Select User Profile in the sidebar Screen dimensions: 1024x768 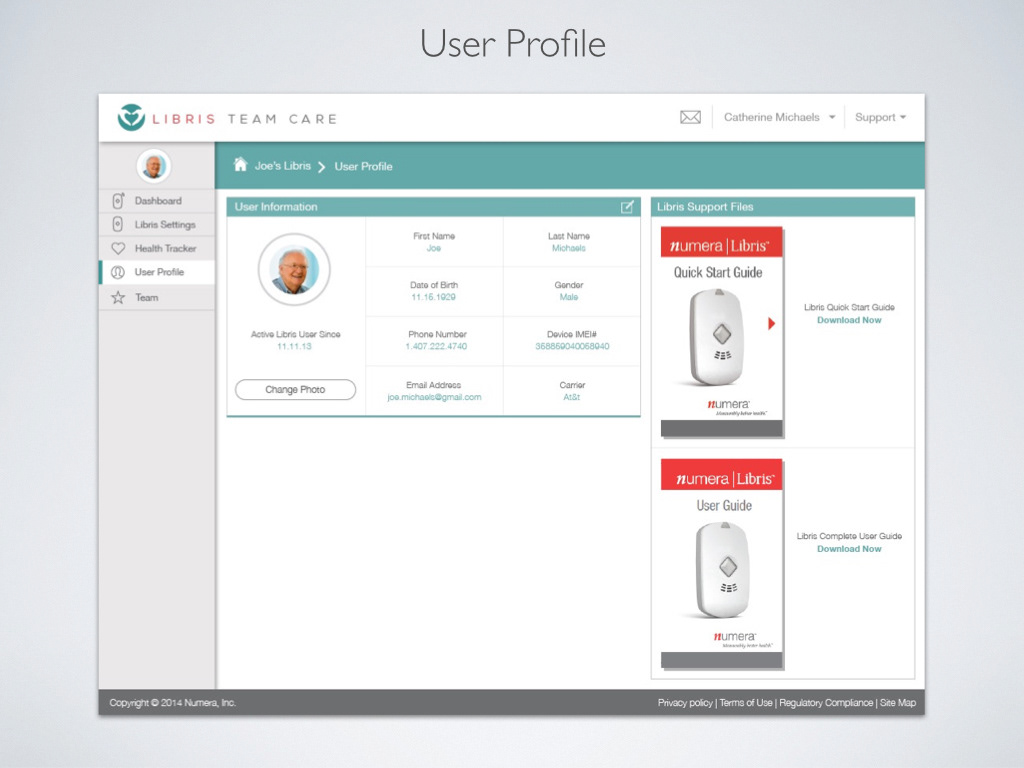pyautogui.click(x=157, y=272)
